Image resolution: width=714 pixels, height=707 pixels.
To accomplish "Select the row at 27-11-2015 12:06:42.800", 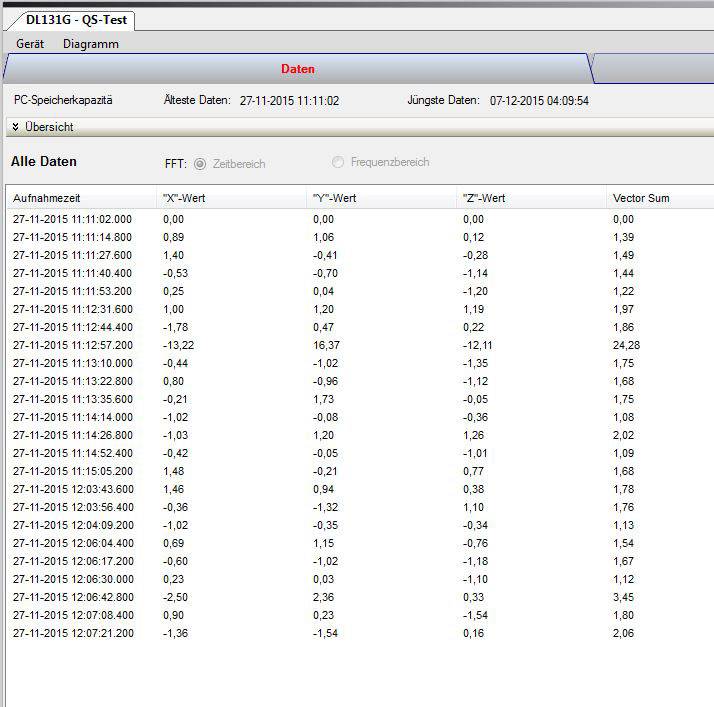I will click(72, 597).
